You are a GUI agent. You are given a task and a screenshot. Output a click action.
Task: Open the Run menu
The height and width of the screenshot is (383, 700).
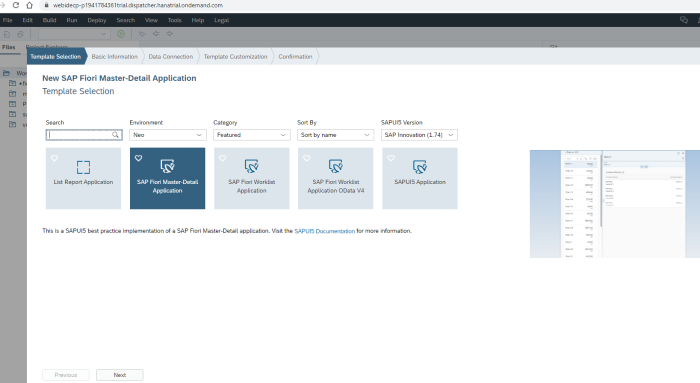tap(72, 20)
